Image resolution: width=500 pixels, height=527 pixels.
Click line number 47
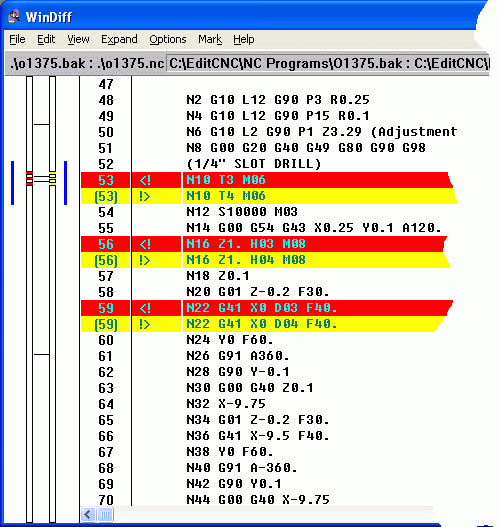coord(106,84)
